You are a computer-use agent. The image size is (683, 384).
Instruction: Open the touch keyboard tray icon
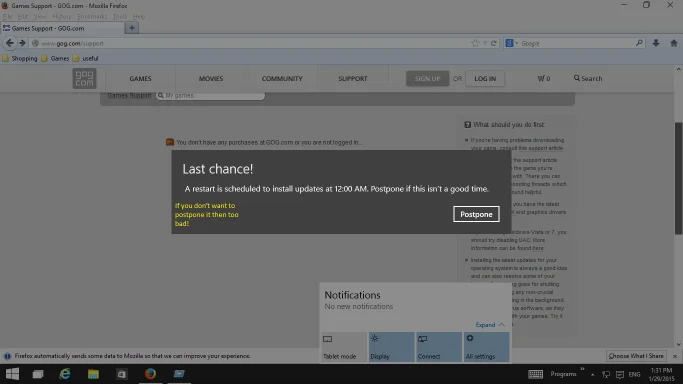point(535,374)
